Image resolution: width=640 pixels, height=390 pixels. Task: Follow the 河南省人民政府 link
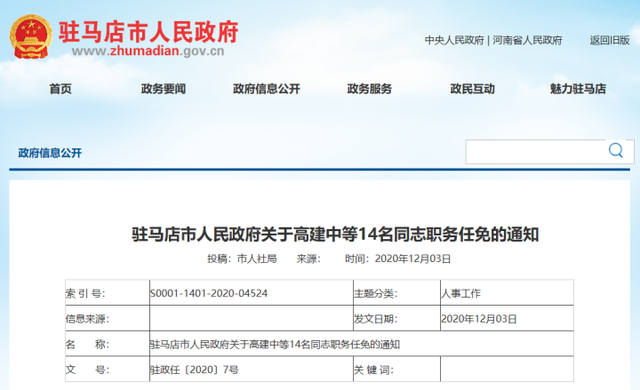(527, 40)
